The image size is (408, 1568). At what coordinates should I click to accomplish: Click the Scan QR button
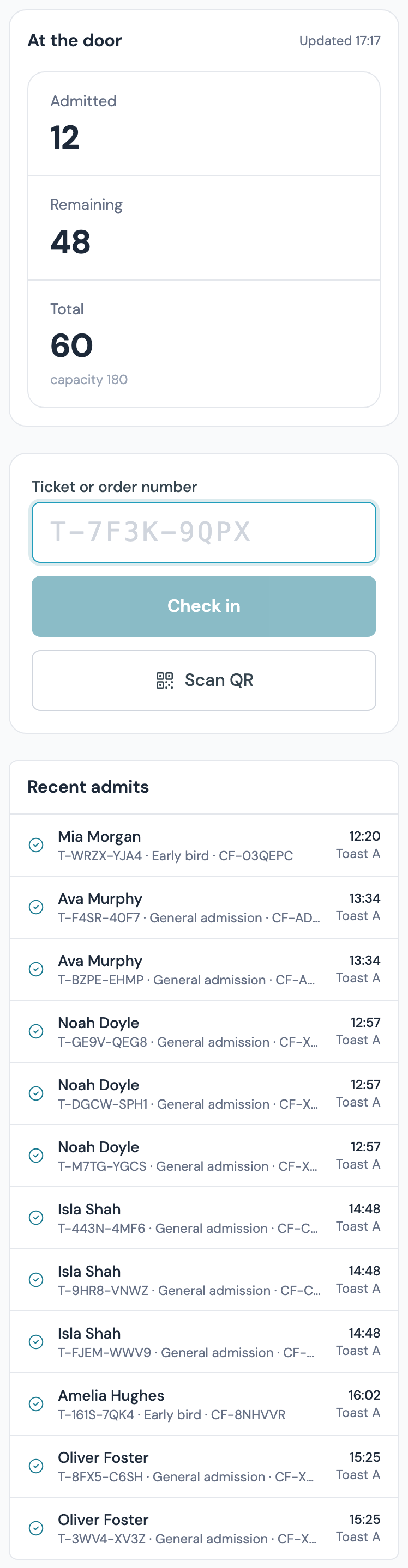(x=204, y=680)
